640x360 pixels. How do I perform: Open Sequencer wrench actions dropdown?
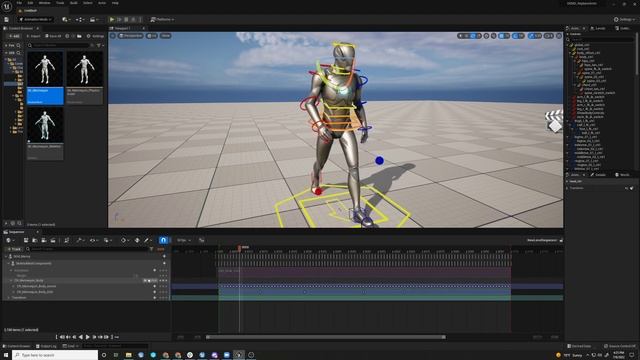80,240
